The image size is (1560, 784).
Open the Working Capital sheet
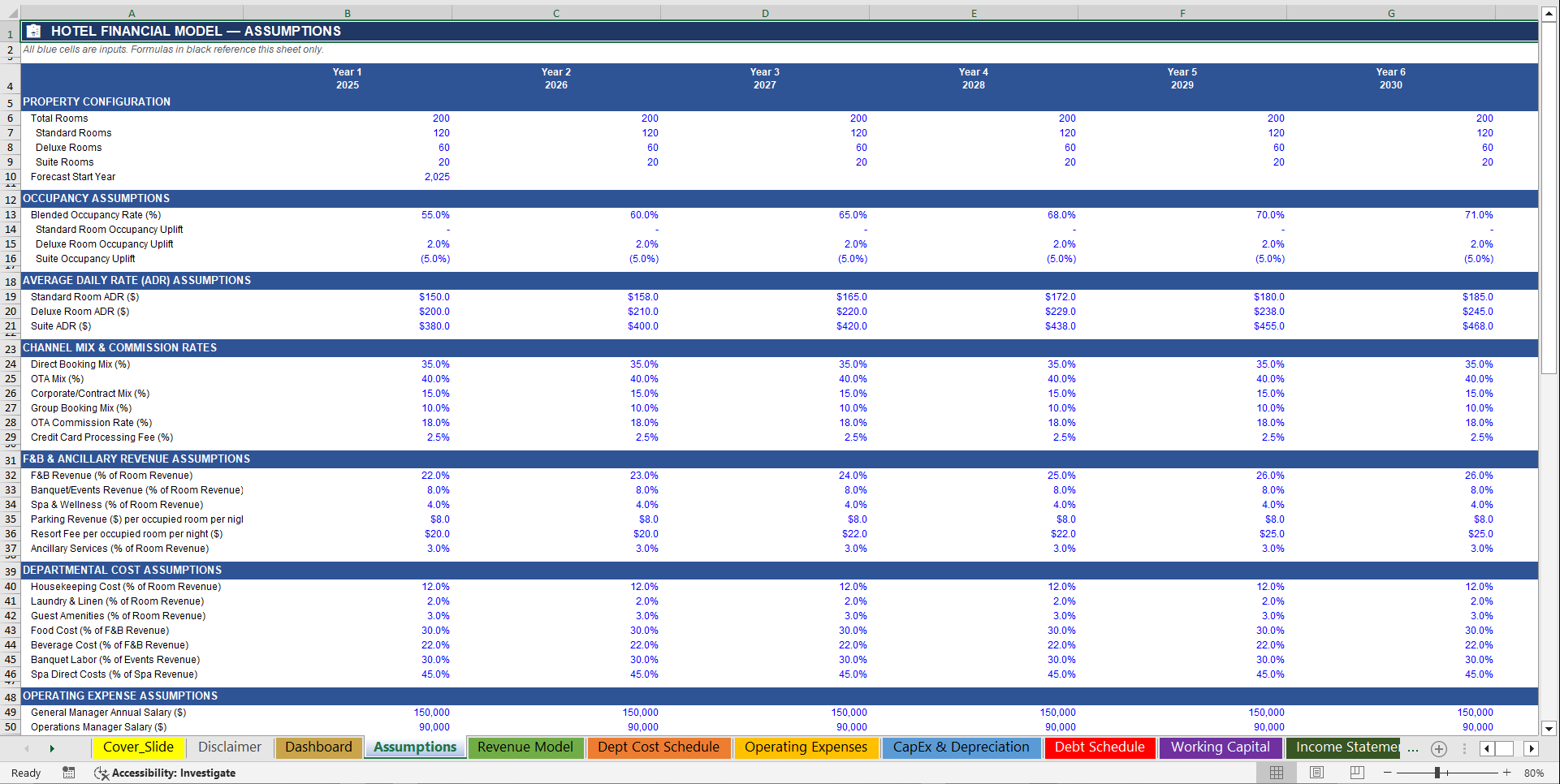(x=1221, y=747)
